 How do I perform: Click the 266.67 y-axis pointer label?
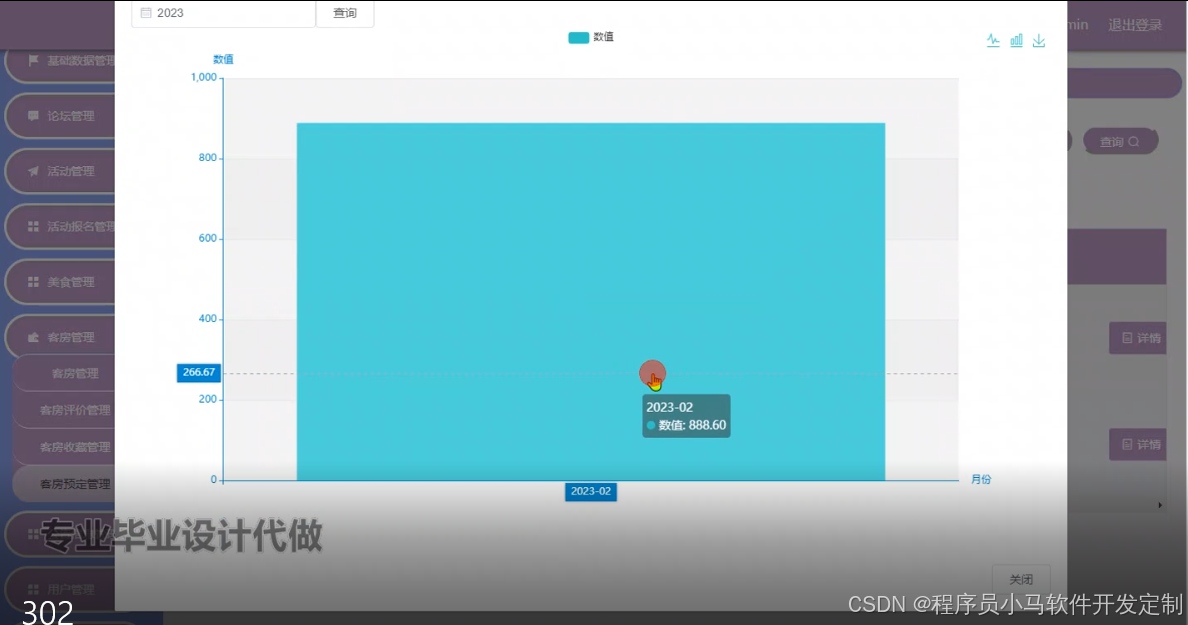pyautogui.click(x=199, y=372)
